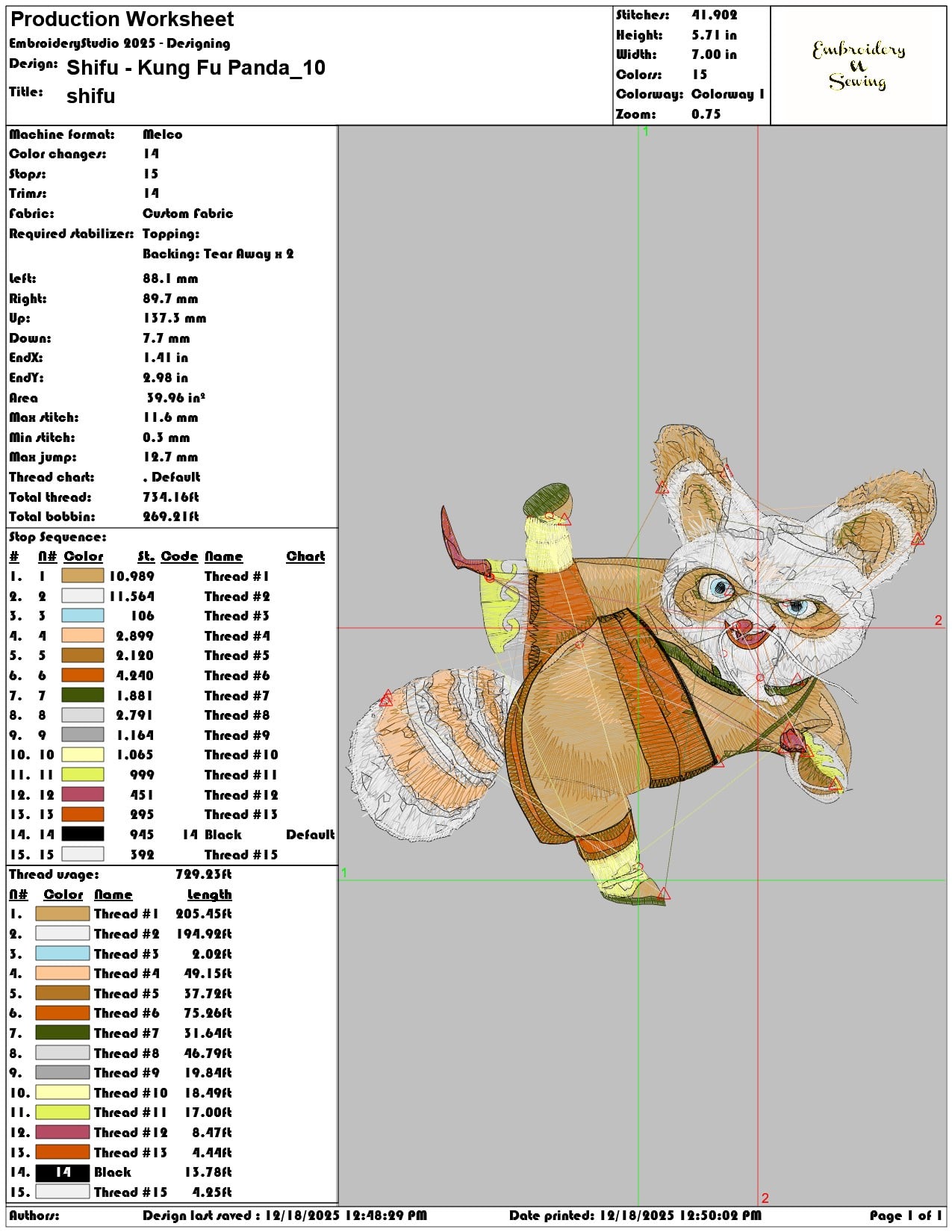Viewport: 952px width, 1232px height.
Task: Click the Thread usage total 729.23ft
Action: 203,874
